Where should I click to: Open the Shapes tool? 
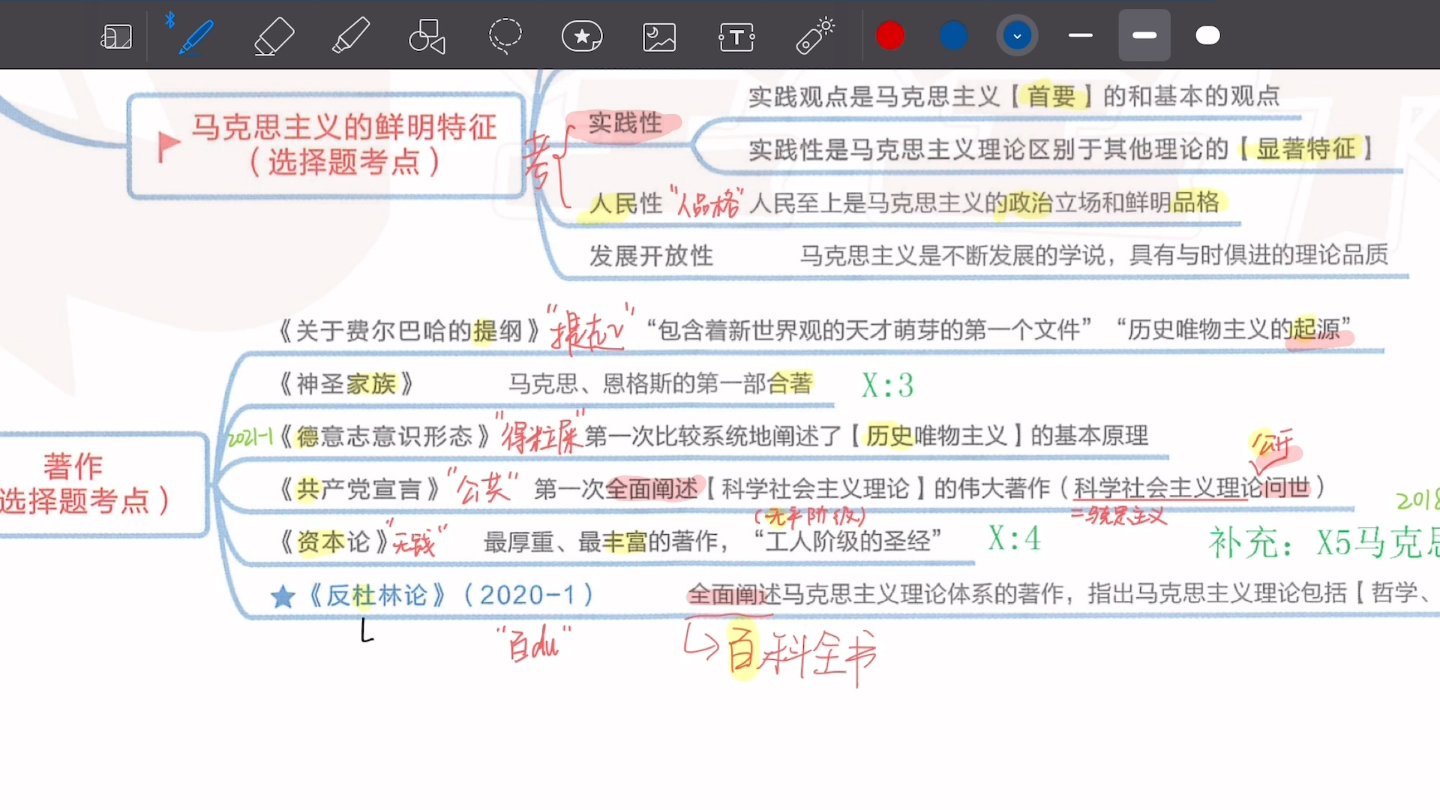pos(427,37)
